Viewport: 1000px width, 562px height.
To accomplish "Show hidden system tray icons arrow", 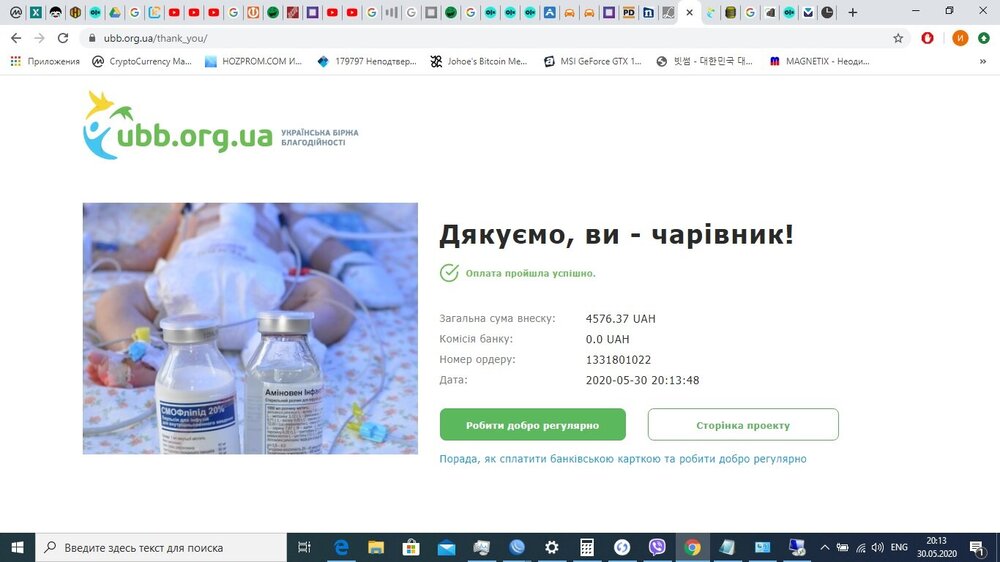I will coord(825,547).
